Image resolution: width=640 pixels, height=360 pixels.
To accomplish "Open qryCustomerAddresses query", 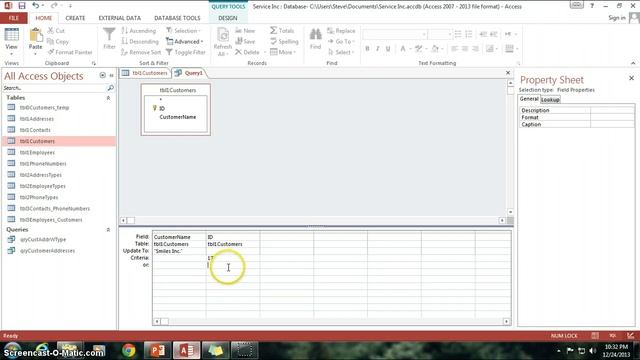I will 47,251.
